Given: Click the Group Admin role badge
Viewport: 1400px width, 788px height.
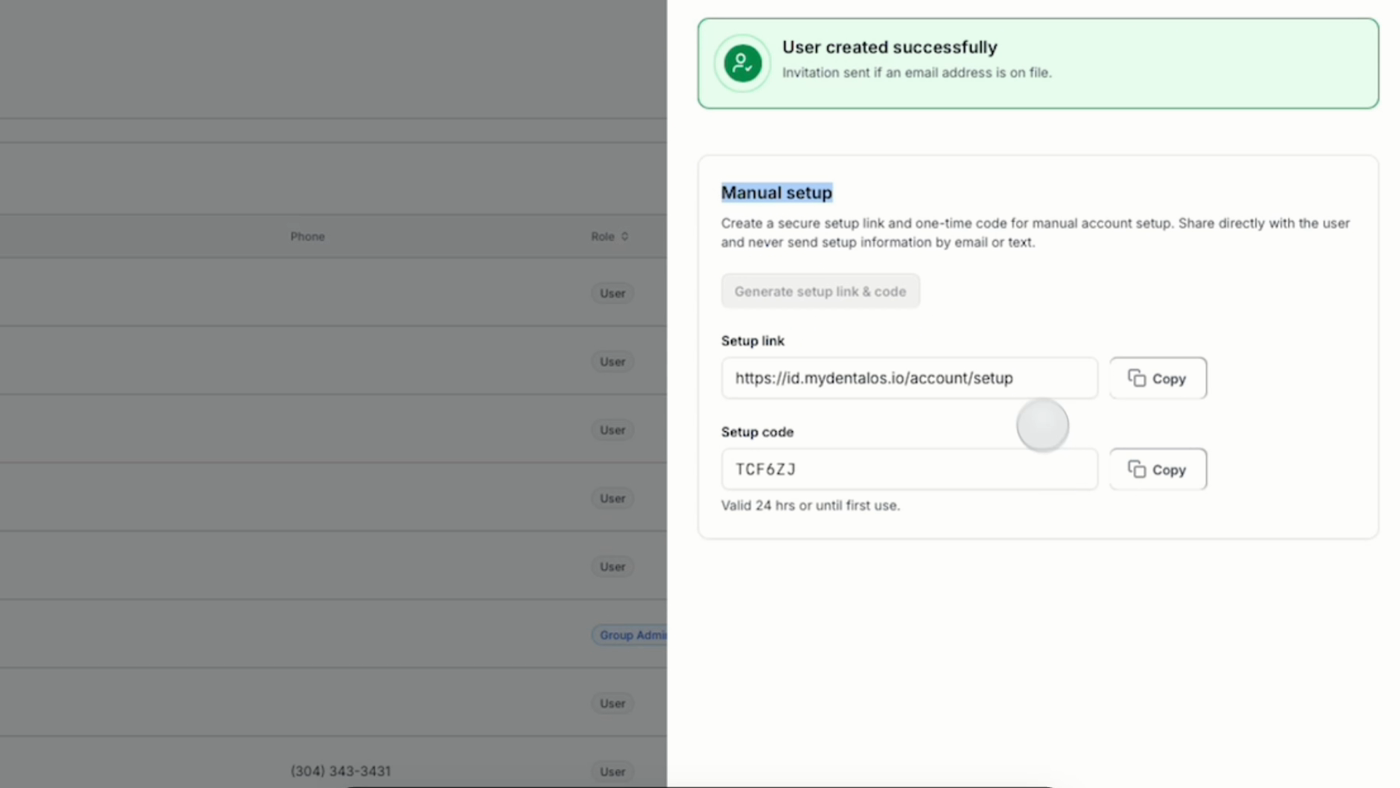Looking at the screenshot, I should [630, 635].
